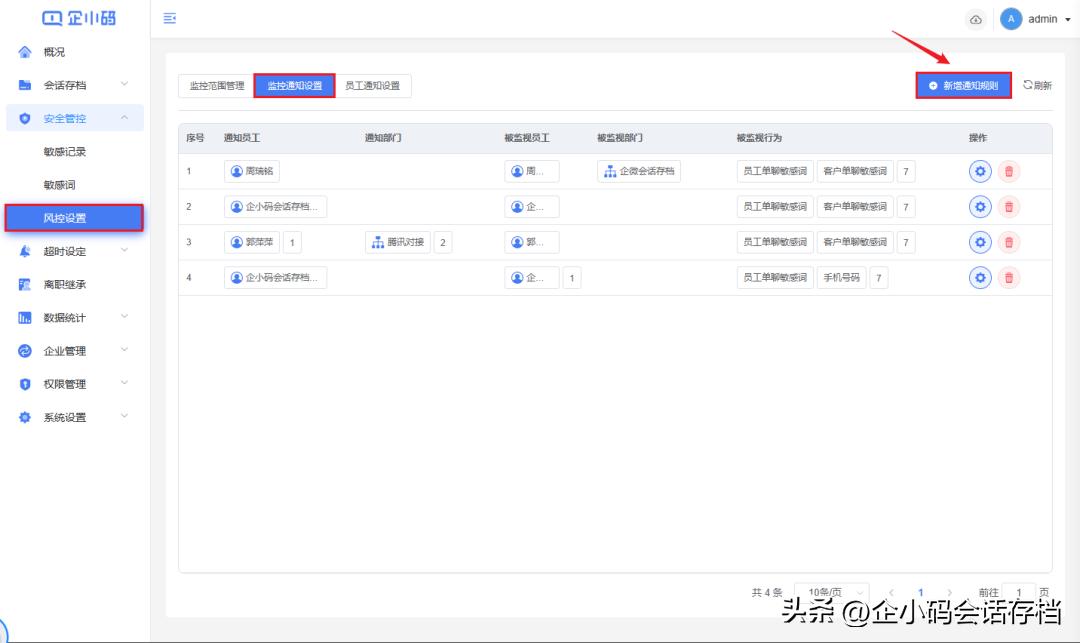Open the admin account dropdown arrow

coord(1067,19)
